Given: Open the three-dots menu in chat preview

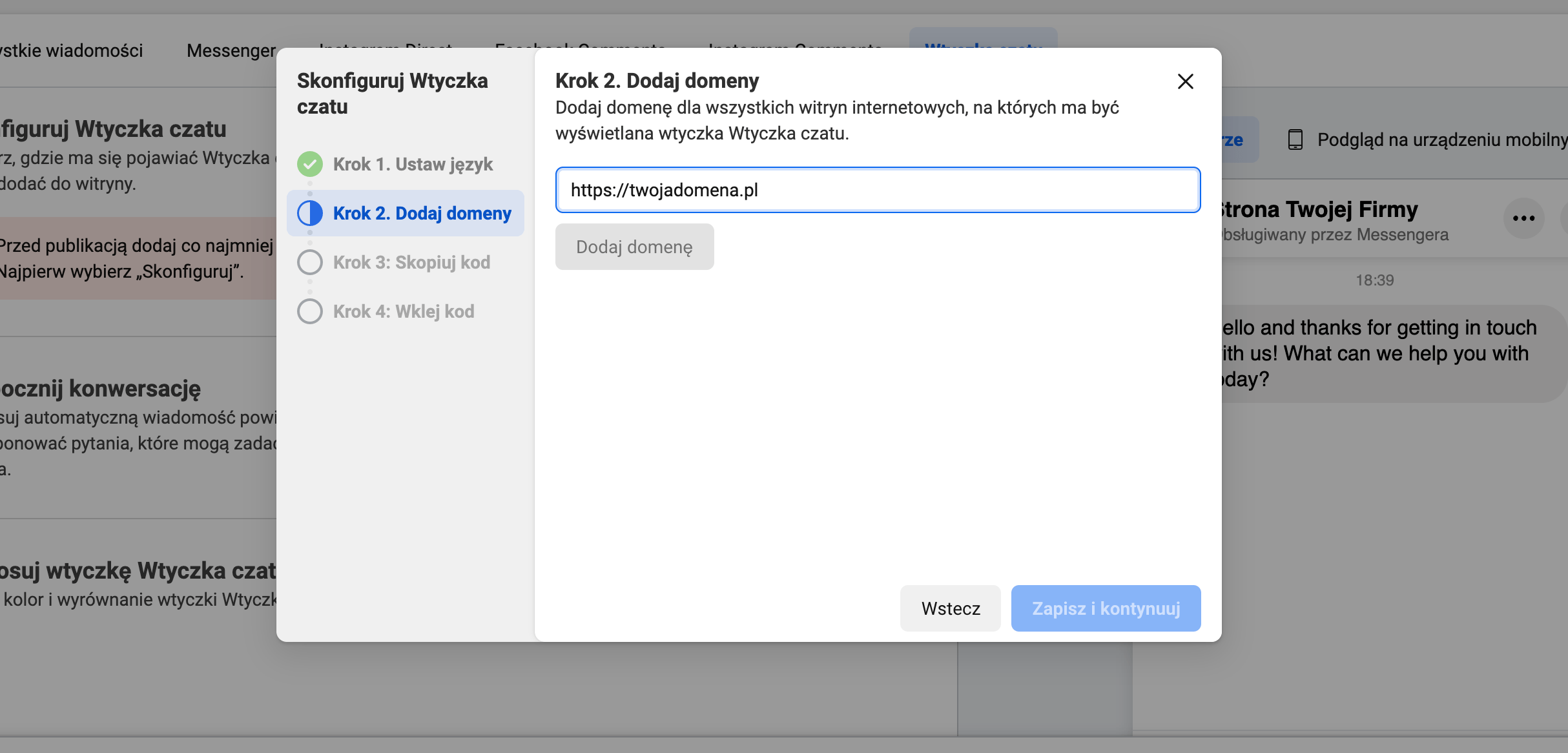Looking at the screenshot, I should pyautogui.click(x=1523, y=218).
